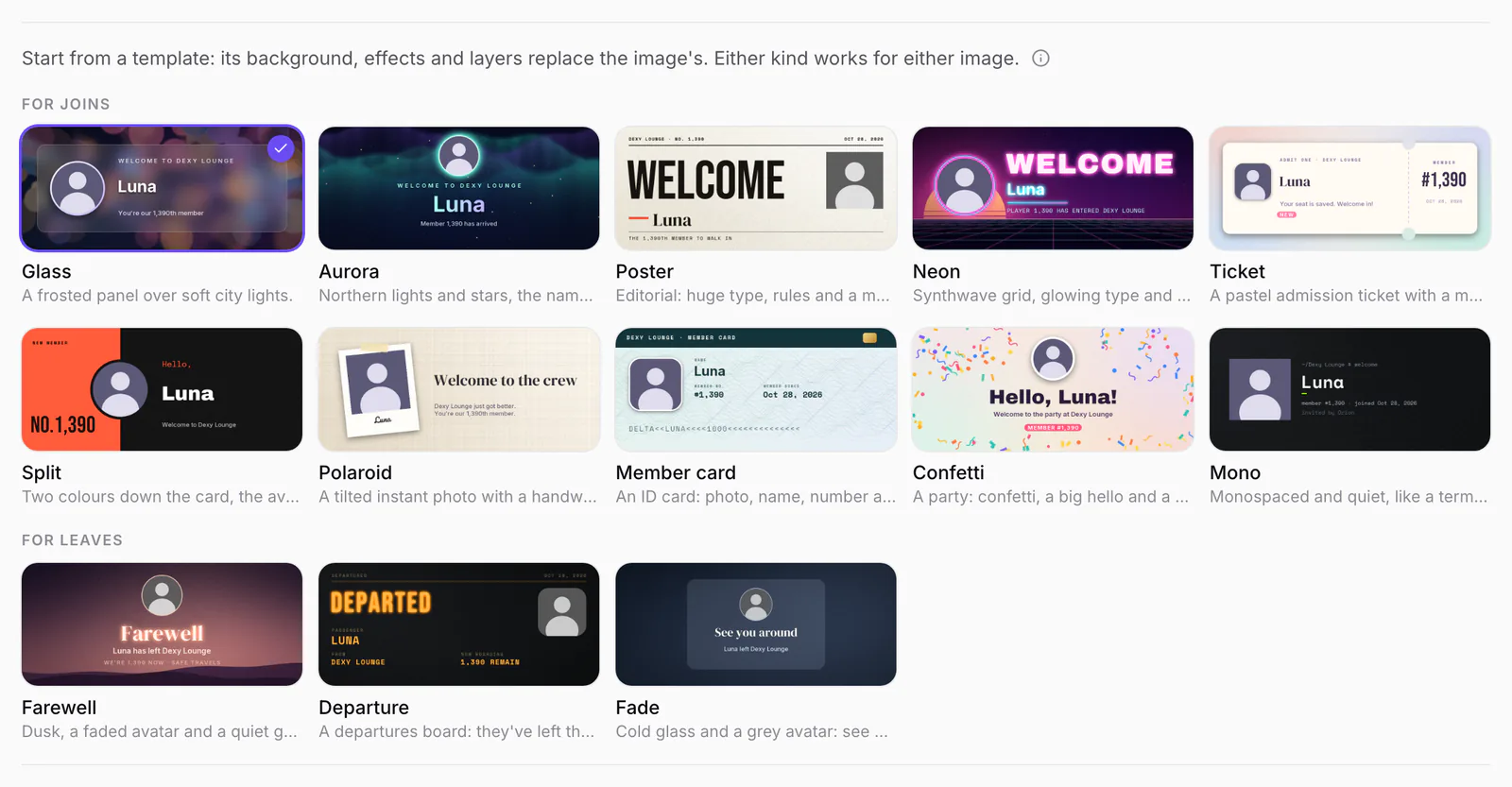This screenshot has height=787, width=1512.
Task: Click the "Glass" template title
Action: (46, 272)
